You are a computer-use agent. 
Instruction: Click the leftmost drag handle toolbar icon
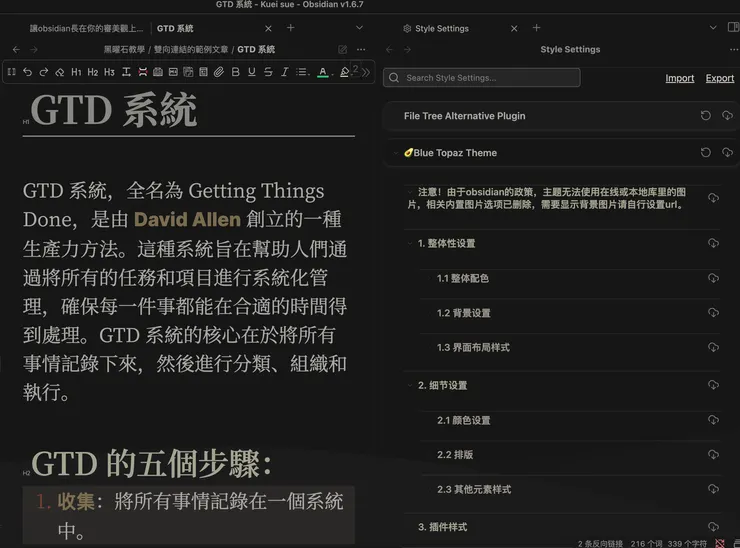pyautogui.click(x=12, y=72)
